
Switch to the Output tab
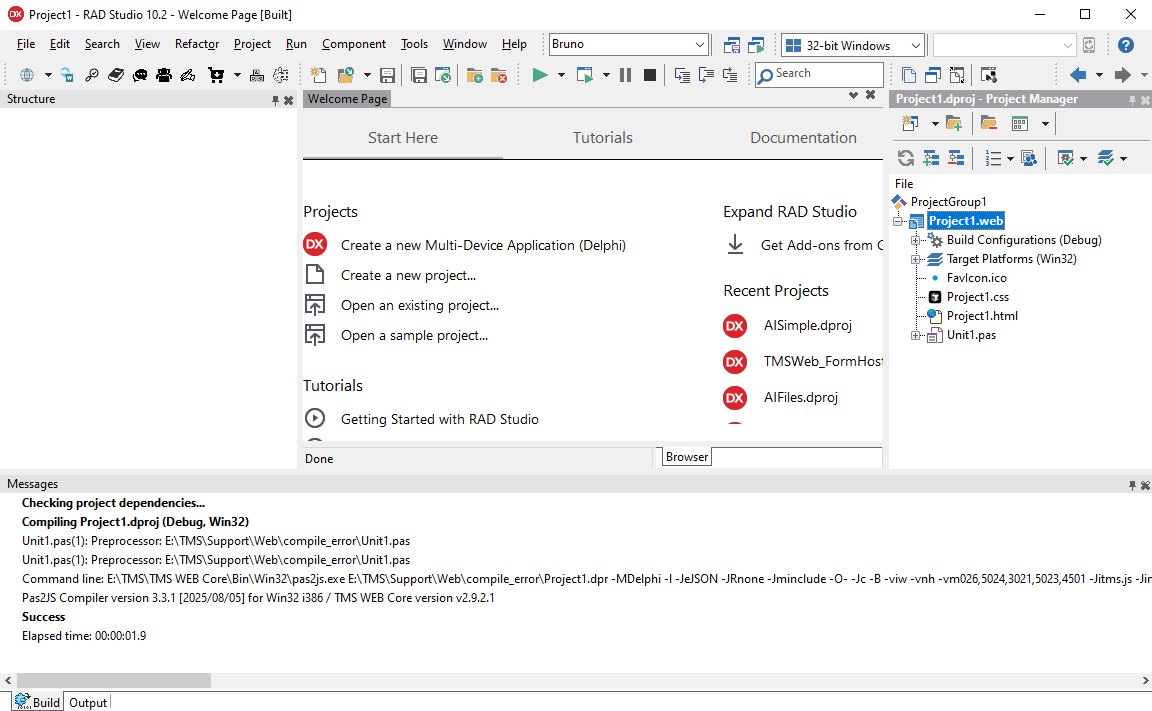click(87, 702)
